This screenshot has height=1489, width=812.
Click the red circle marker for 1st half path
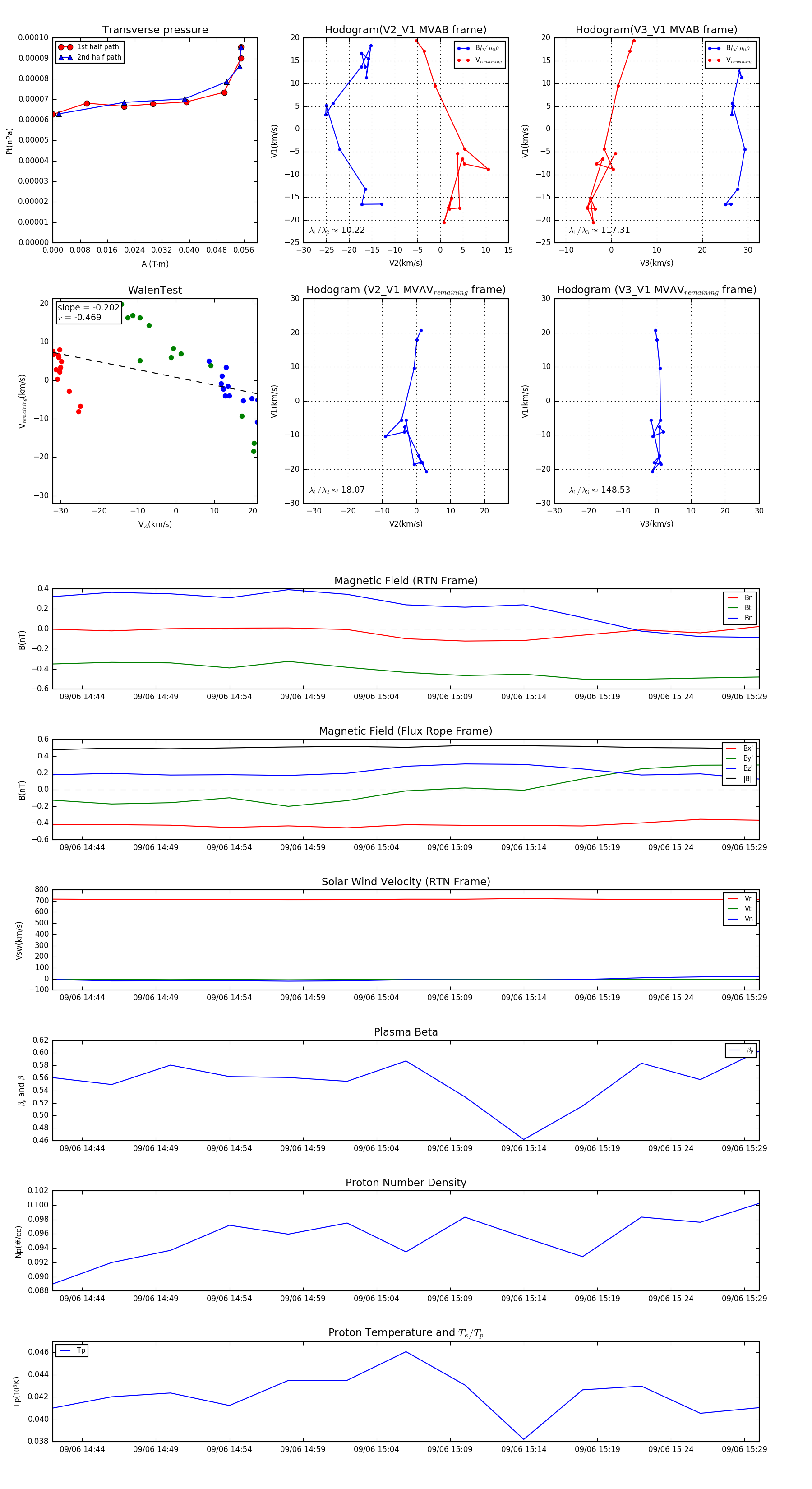65,47
